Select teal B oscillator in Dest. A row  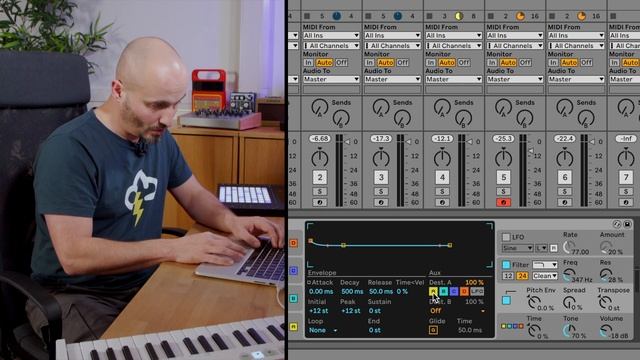(x=443, y=291)
